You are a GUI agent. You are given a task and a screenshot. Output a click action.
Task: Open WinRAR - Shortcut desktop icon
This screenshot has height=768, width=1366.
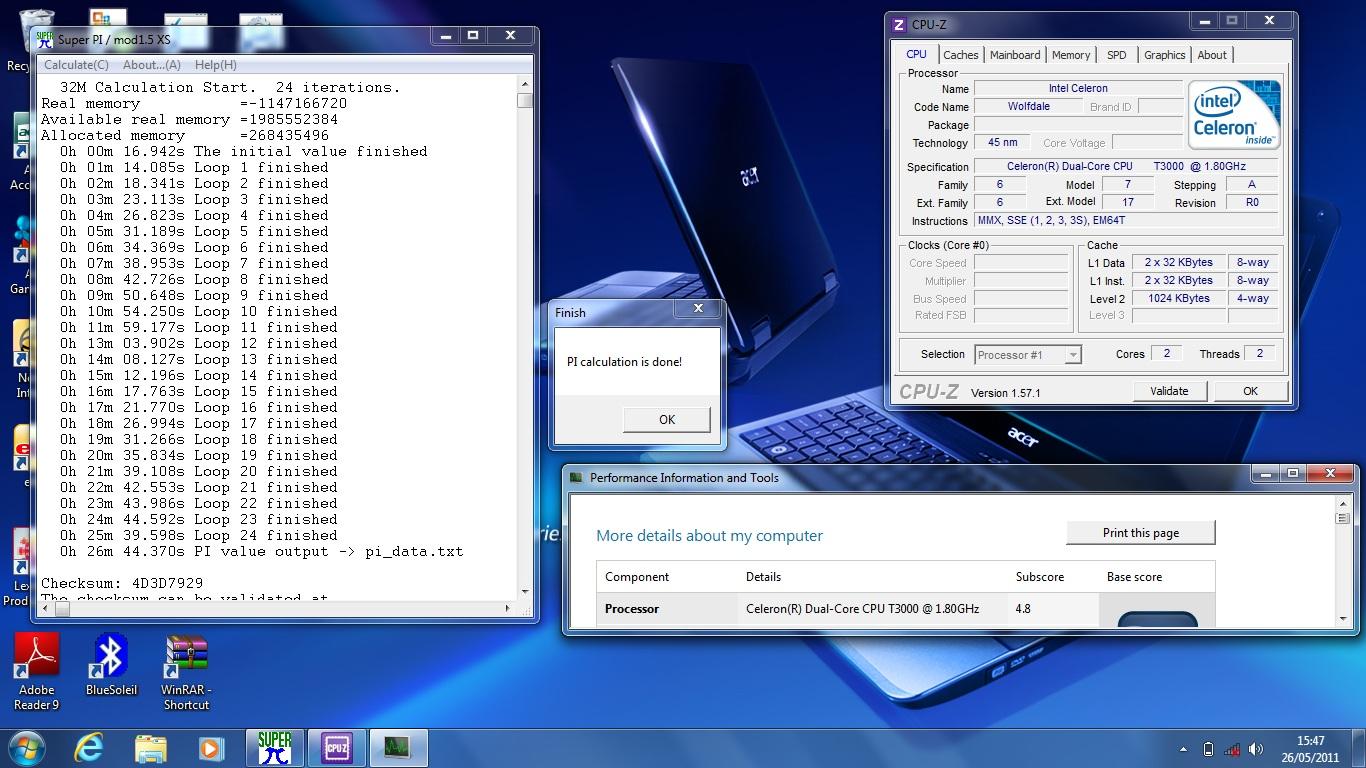(x=186, y=672)
